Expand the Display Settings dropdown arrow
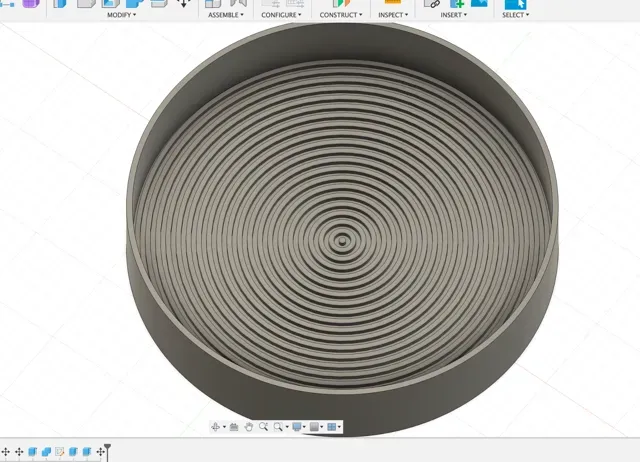Viewport: 640px width, 462px height. coord(304,427)
